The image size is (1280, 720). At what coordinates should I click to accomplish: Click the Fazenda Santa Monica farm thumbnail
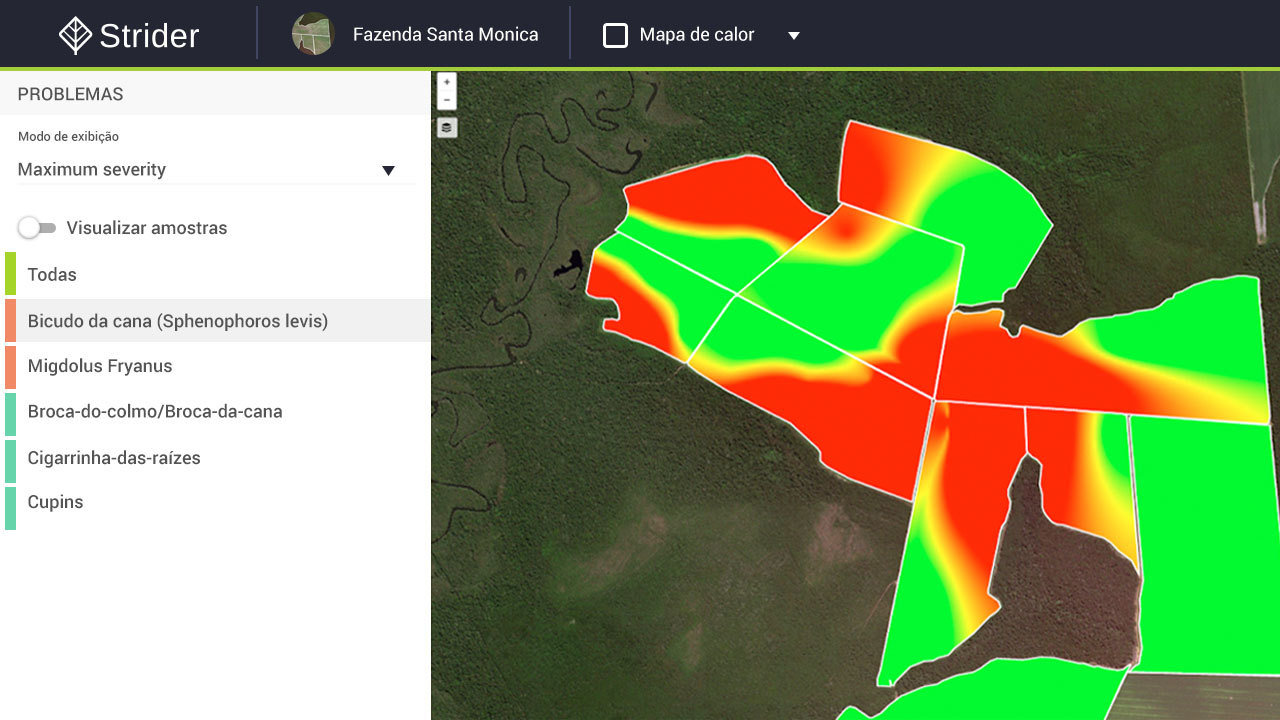(x=312, y=34)
